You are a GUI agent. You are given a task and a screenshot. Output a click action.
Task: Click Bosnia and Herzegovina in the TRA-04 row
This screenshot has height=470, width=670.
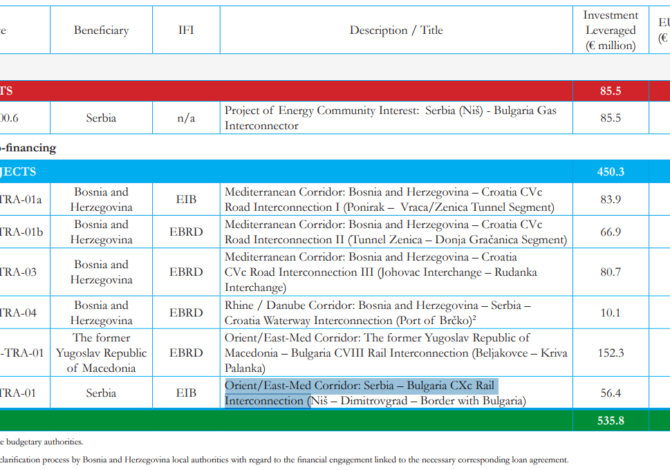pos(101,313)
